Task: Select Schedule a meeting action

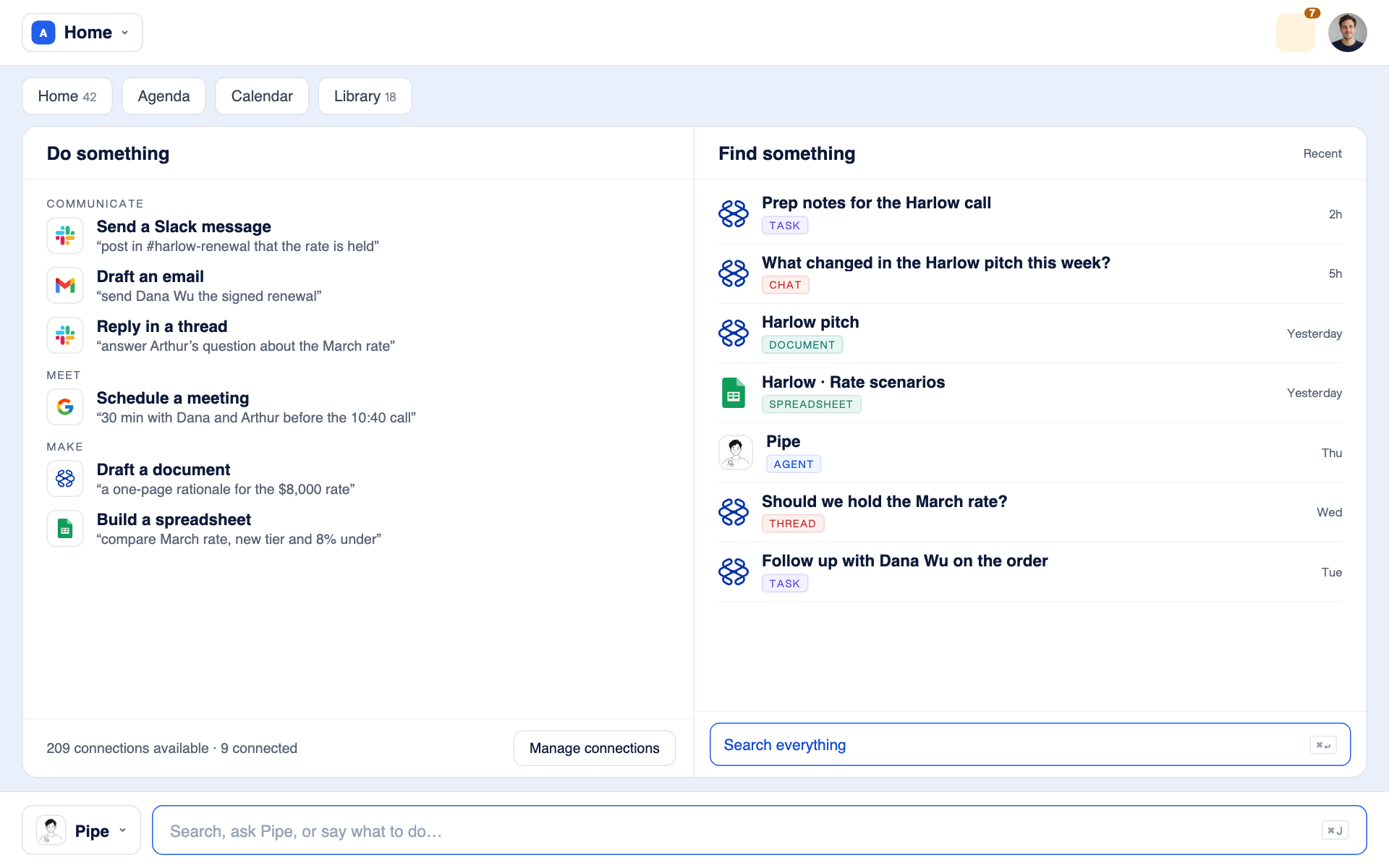Action: [173, 398]
